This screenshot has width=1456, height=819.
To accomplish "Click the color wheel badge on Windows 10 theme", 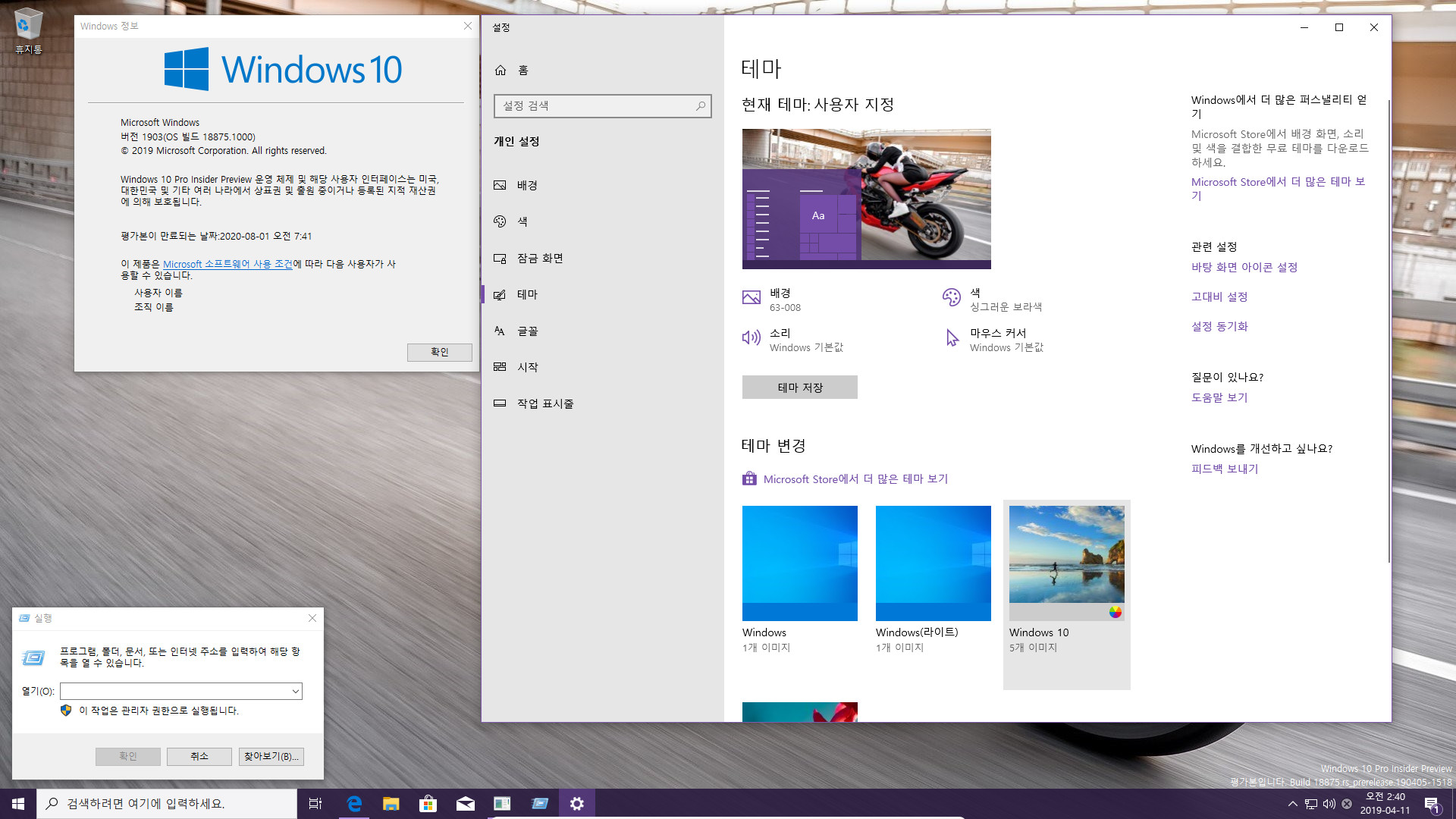I will click(1115, 612).
